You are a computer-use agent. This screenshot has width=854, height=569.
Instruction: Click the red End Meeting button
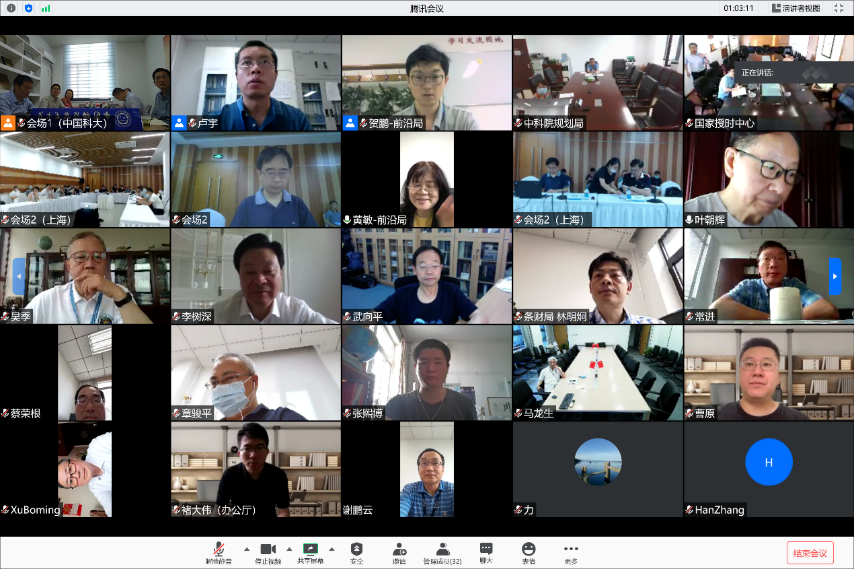point(809,553)
